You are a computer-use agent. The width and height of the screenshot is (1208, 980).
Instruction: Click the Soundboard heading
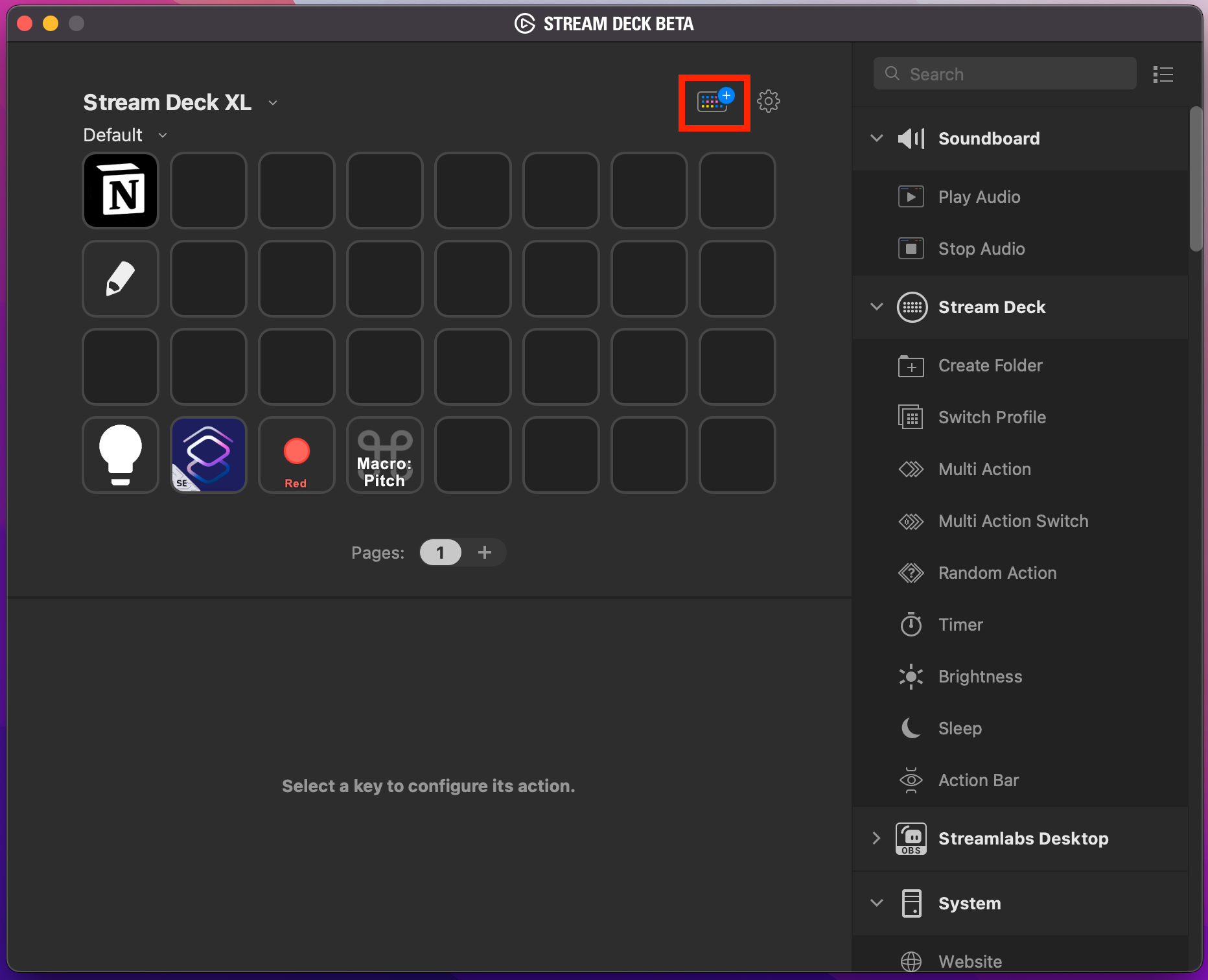click(x=989, y=139)
